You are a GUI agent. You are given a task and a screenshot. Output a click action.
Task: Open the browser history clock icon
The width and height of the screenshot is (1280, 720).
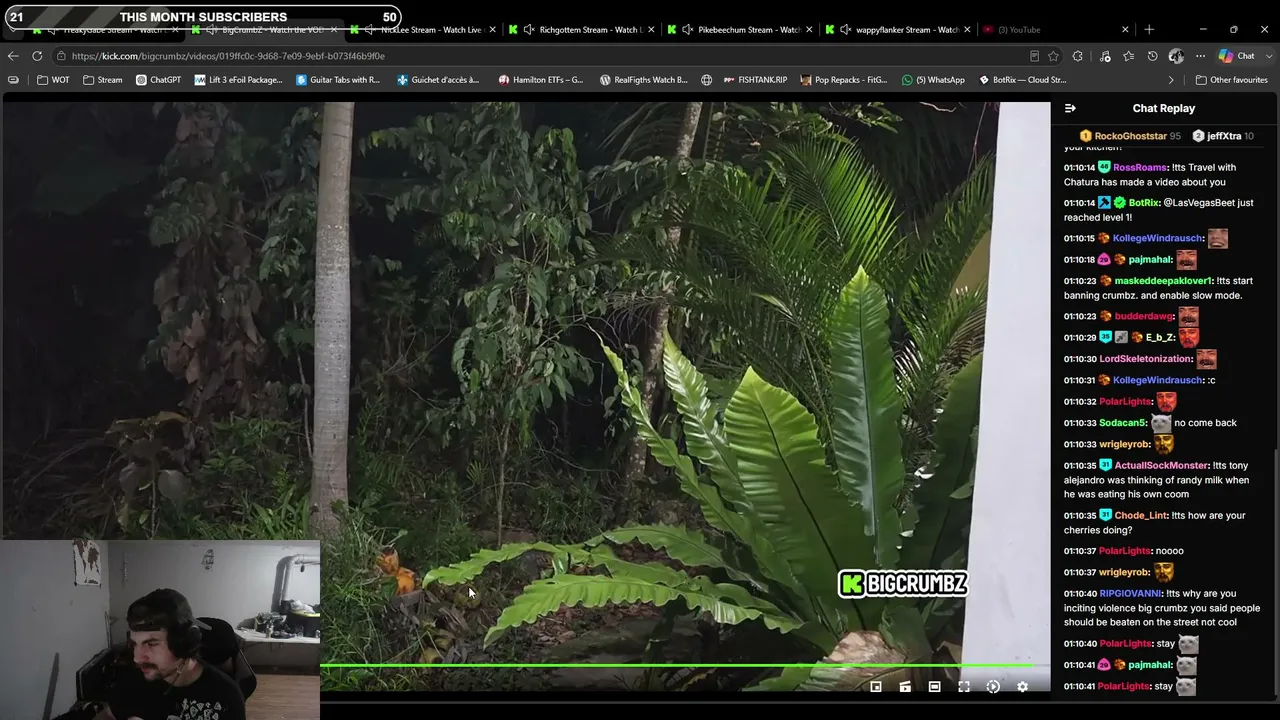pyautogui.click(x=1152, y=56)
